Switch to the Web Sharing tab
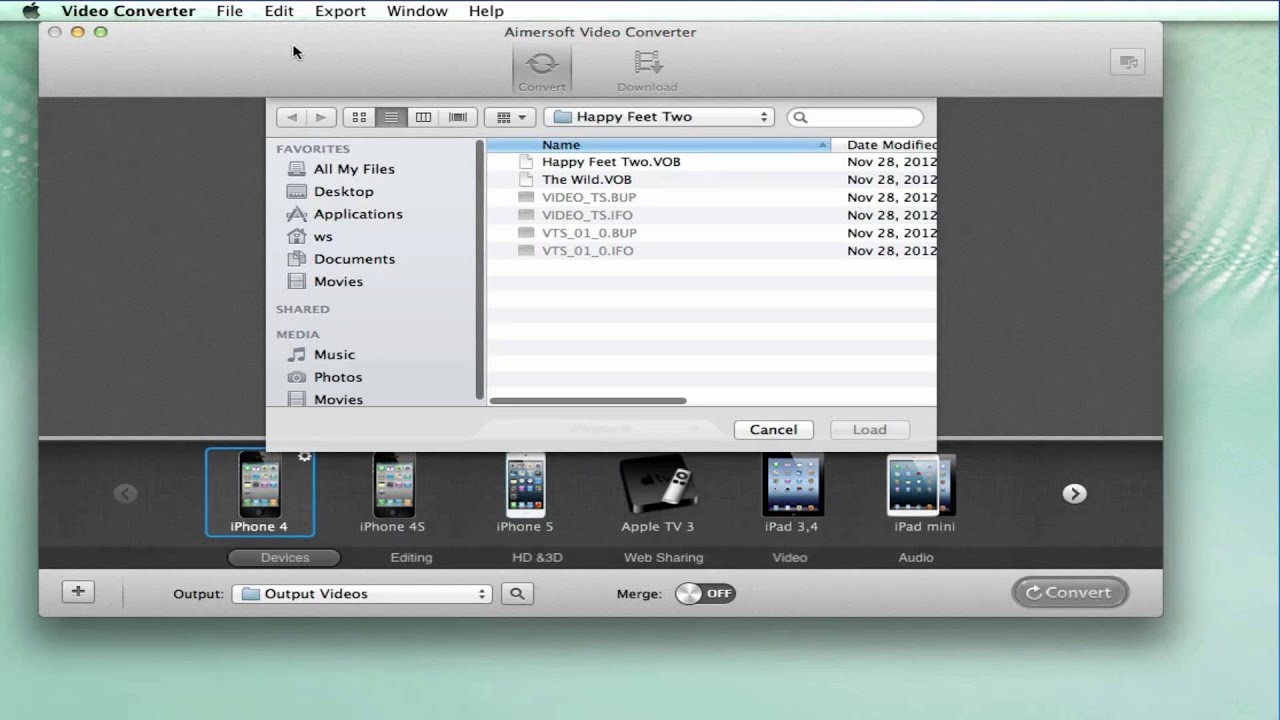 [664, 558]
